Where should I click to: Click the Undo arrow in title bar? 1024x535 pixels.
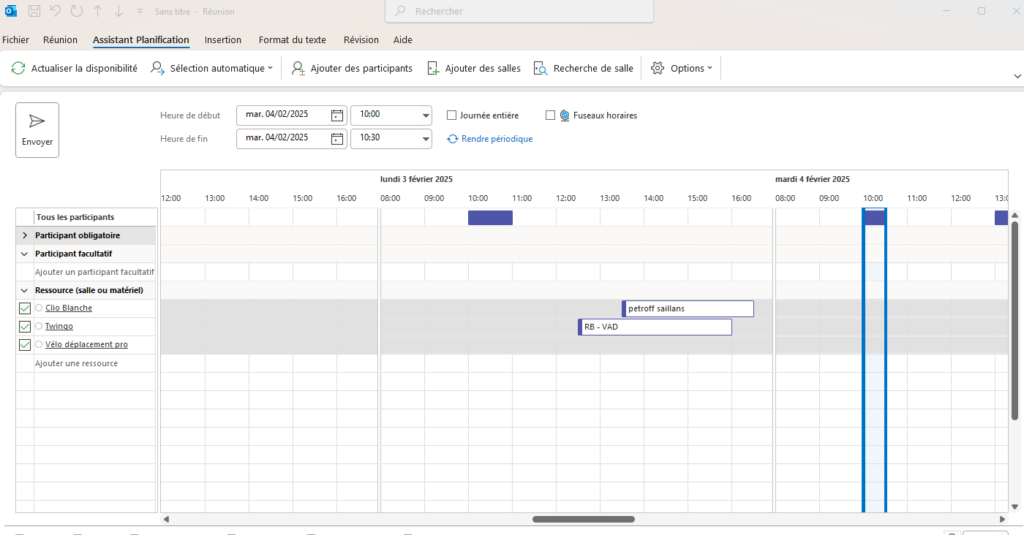tap(56, 11)
